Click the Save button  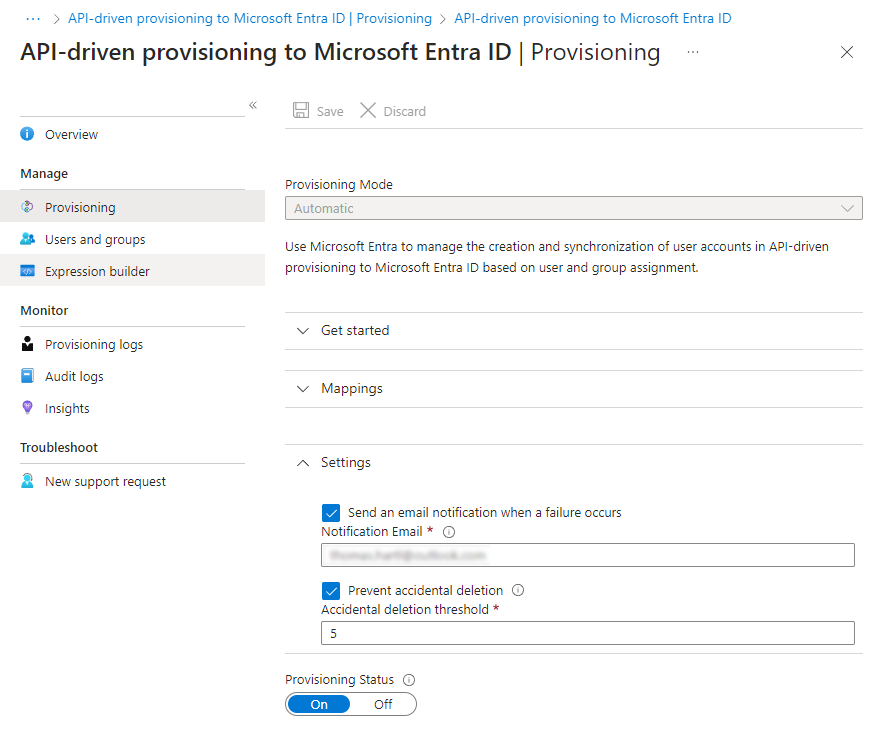point(317,110)
